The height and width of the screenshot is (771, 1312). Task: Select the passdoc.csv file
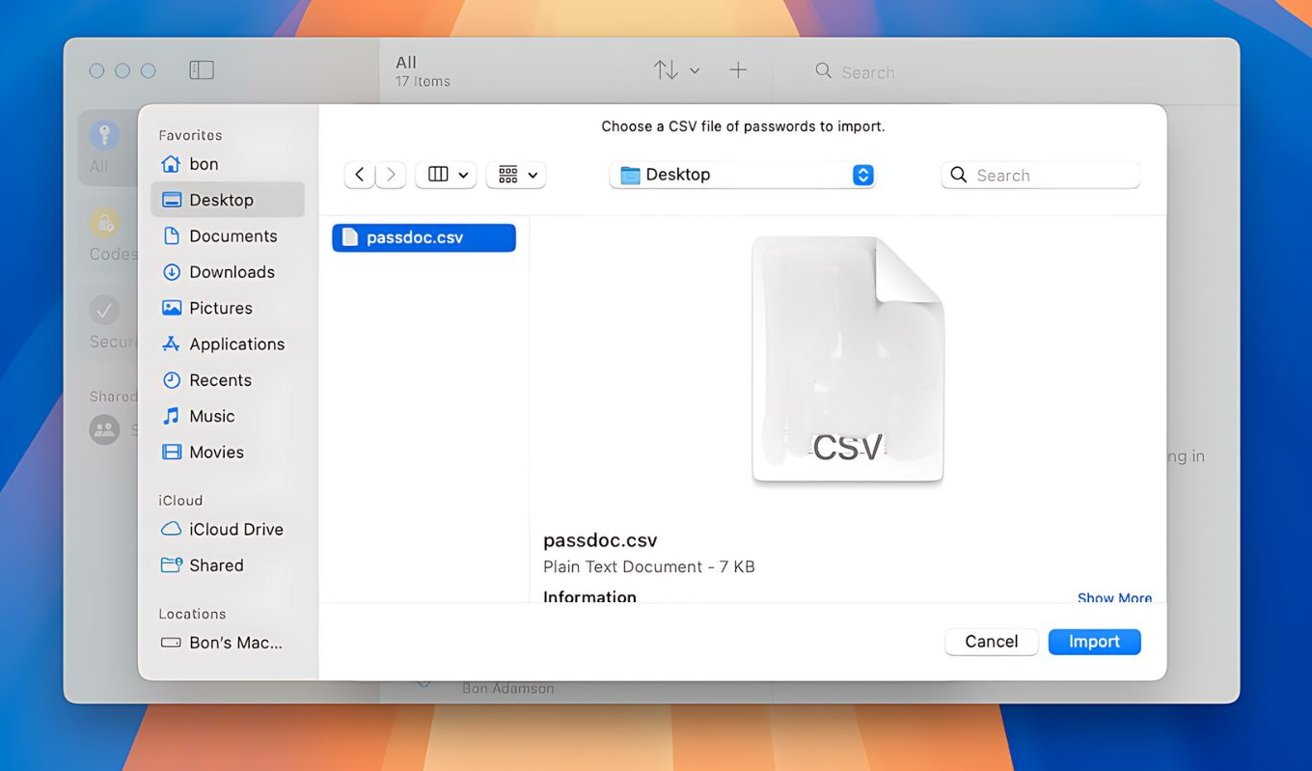coord(423,237)
